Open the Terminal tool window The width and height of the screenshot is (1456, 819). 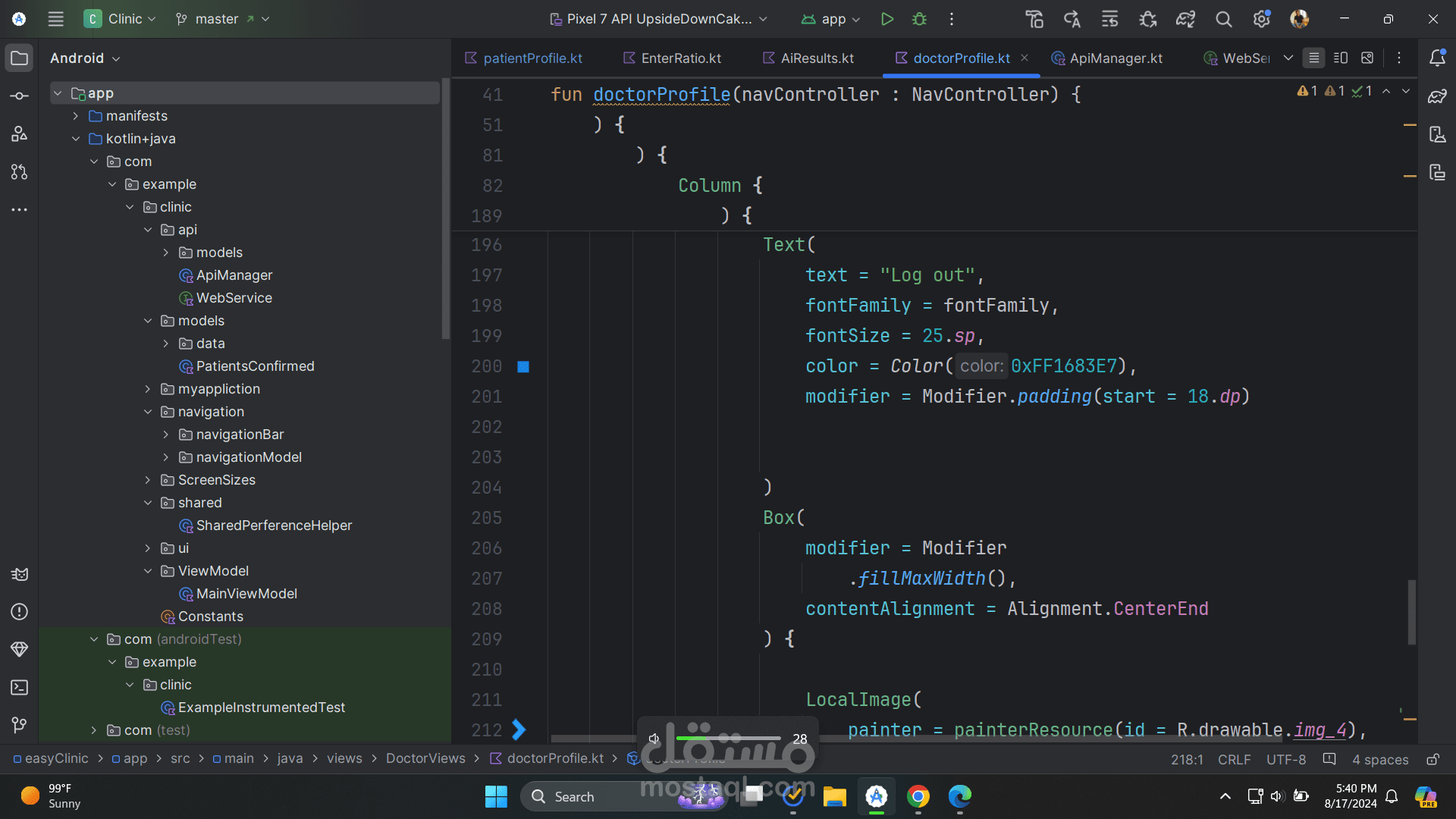[20, 688]
